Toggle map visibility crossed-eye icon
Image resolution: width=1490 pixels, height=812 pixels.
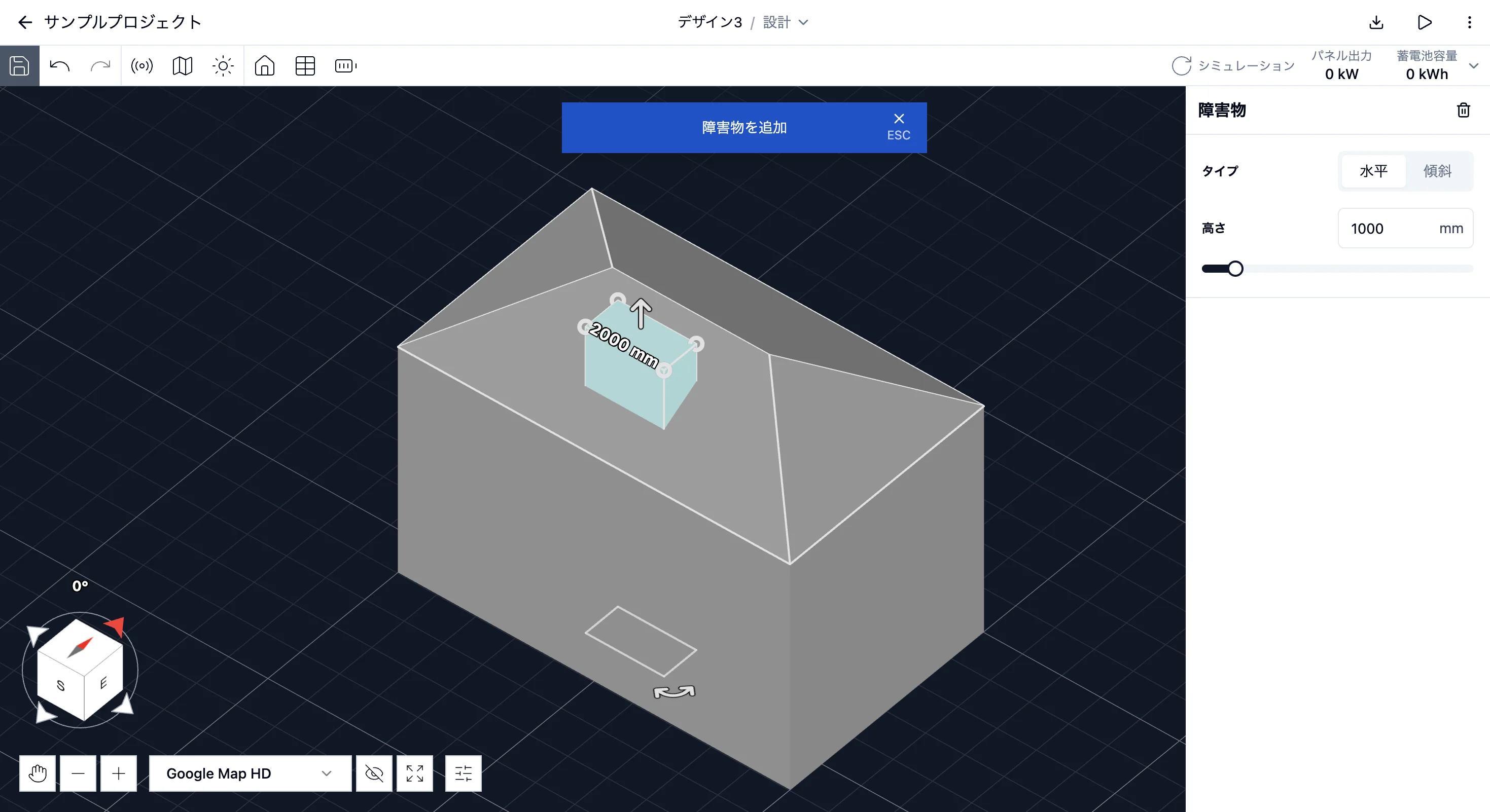pyautogui.click(x=374, y=772)
